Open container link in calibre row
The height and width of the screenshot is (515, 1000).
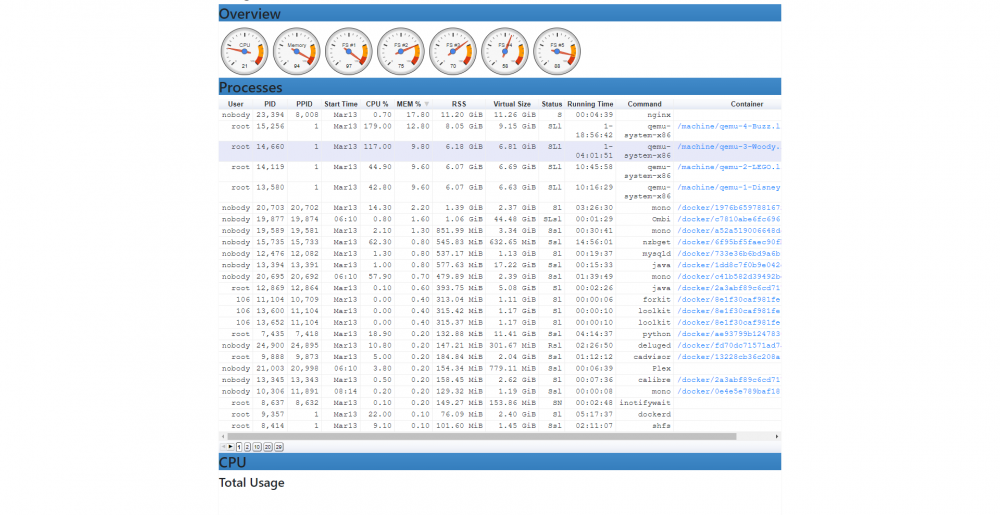point(728,380)
